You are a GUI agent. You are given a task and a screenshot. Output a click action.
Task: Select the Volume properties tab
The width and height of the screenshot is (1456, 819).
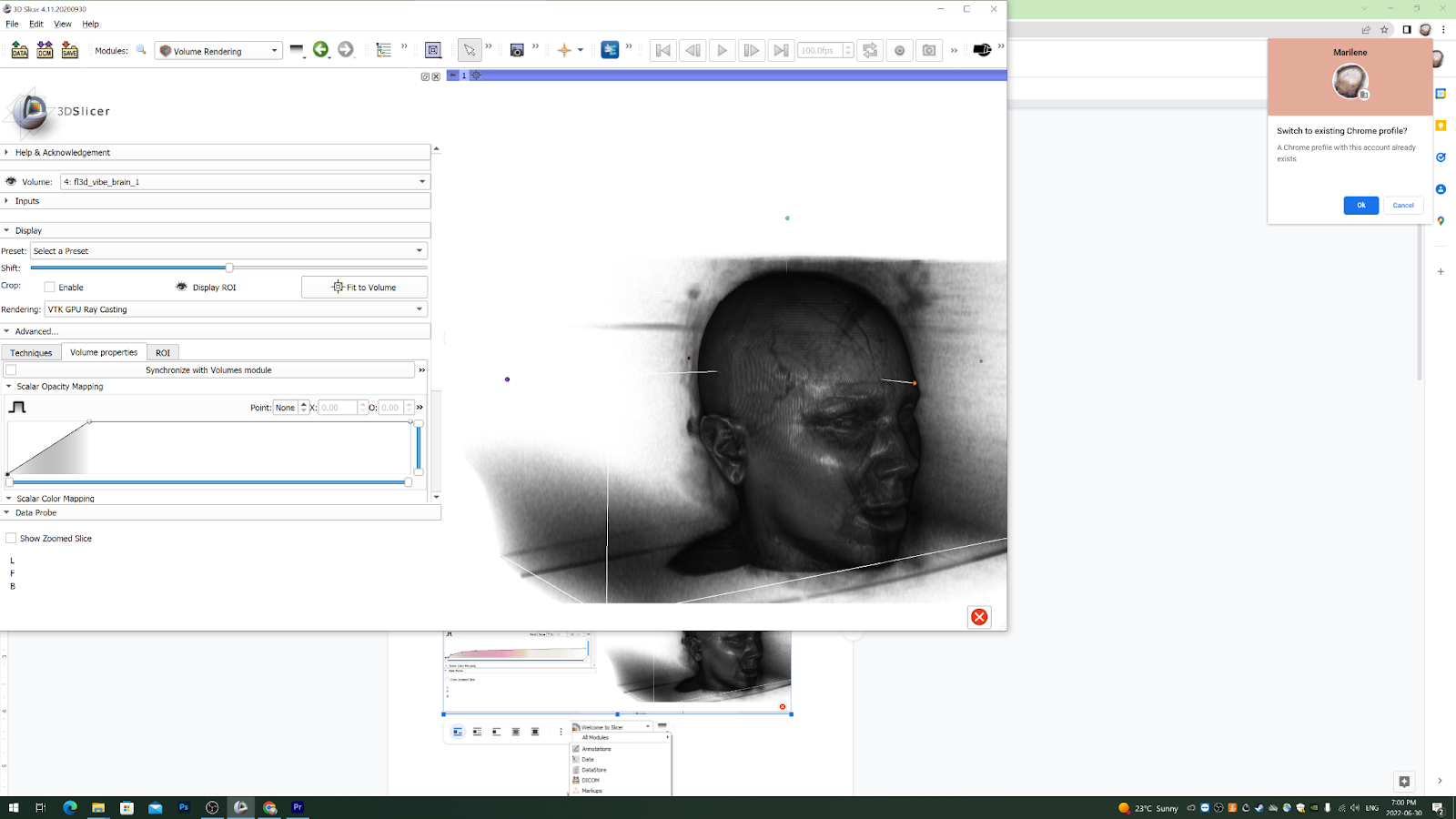click(x=104, y=352)
